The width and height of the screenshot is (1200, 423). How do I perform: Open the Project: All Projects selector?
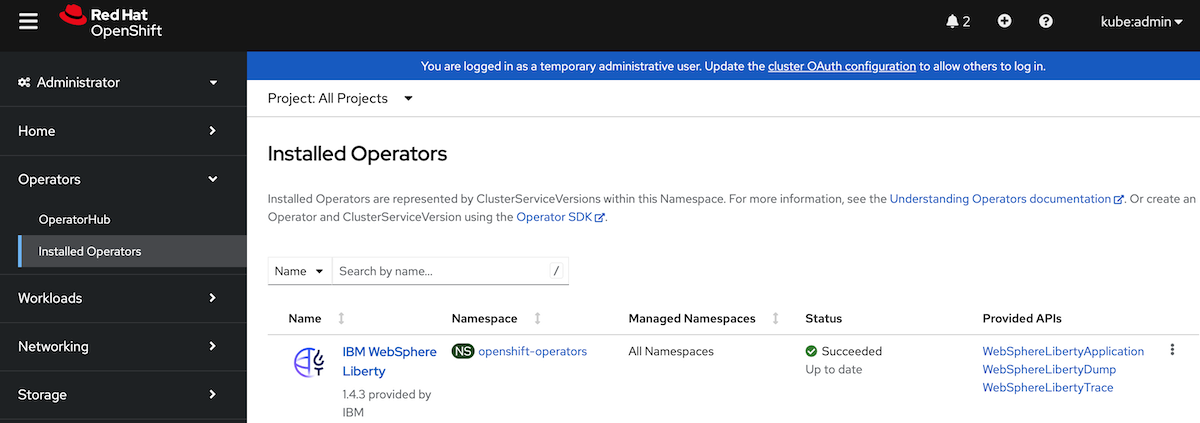[341, 98]
